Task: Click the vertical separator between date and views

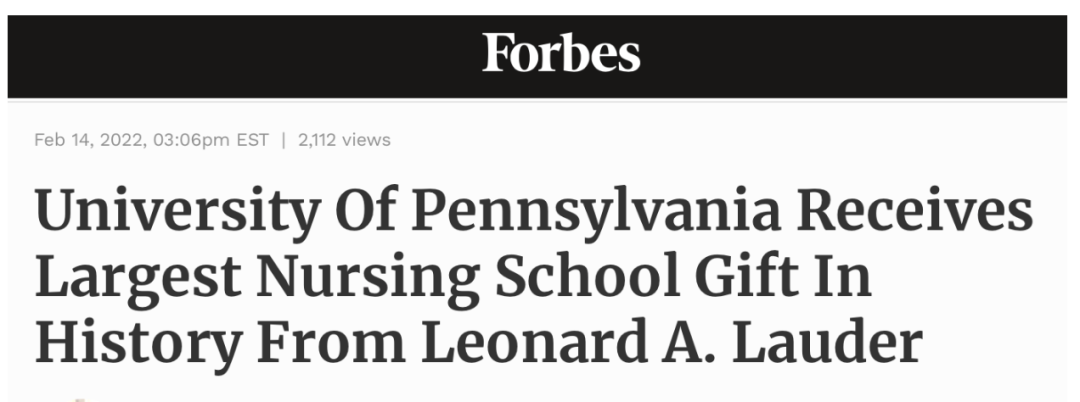Action: [x=283, y=140]
